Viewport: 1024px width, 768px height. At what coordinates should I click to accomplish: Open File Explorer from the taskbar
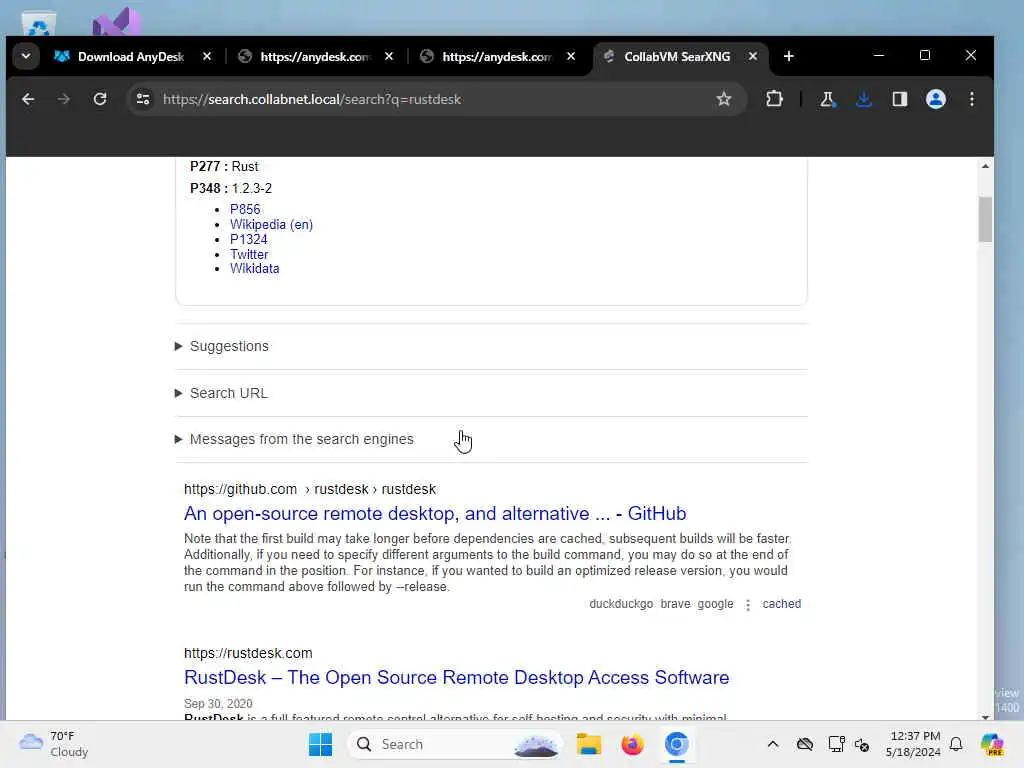(588, 744)
